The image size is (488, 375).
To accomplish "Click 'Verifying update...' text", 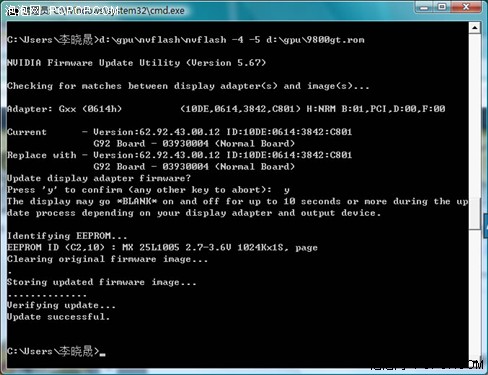I will click(x=62, y=305).
